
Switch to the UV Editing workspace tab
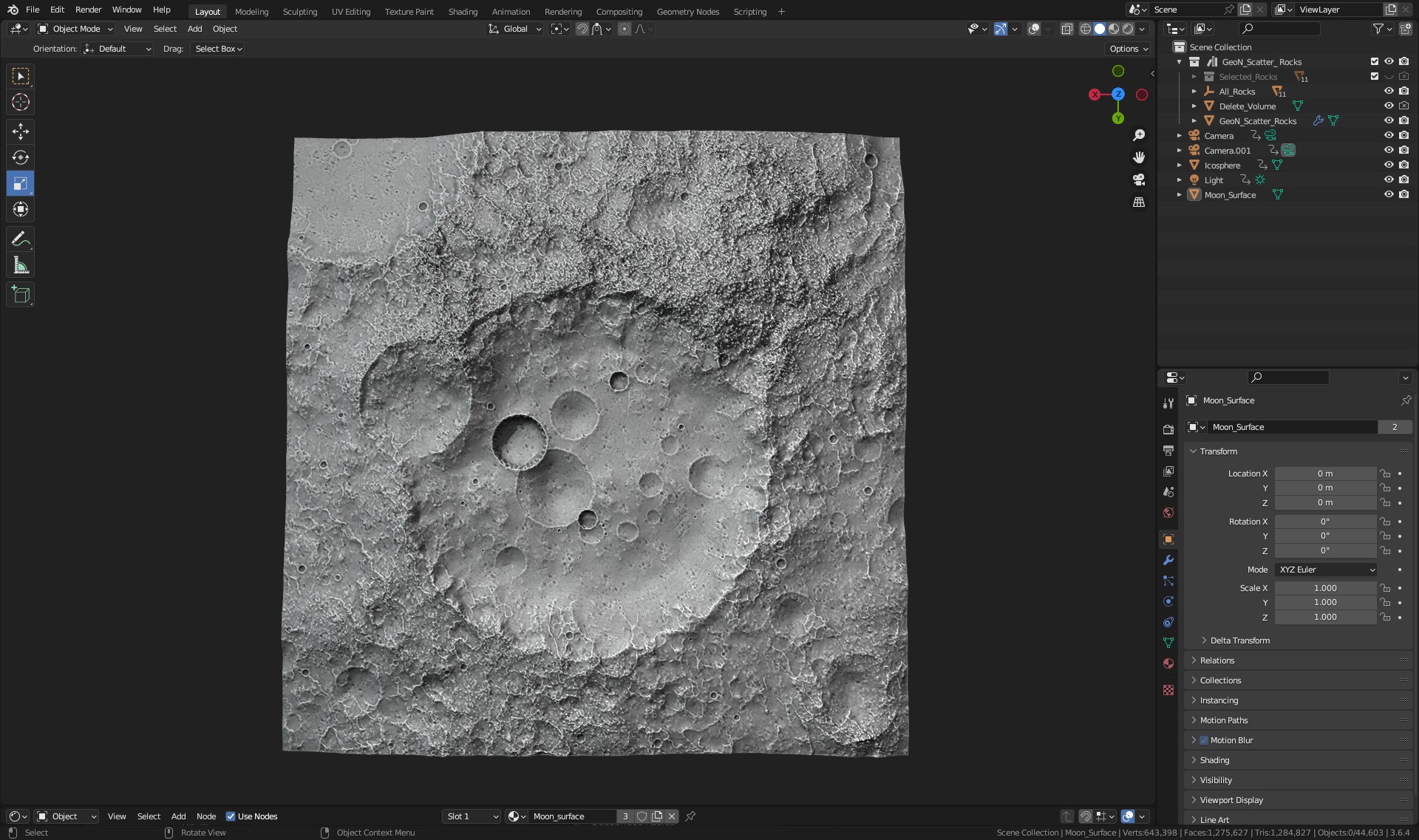[350, 12]
